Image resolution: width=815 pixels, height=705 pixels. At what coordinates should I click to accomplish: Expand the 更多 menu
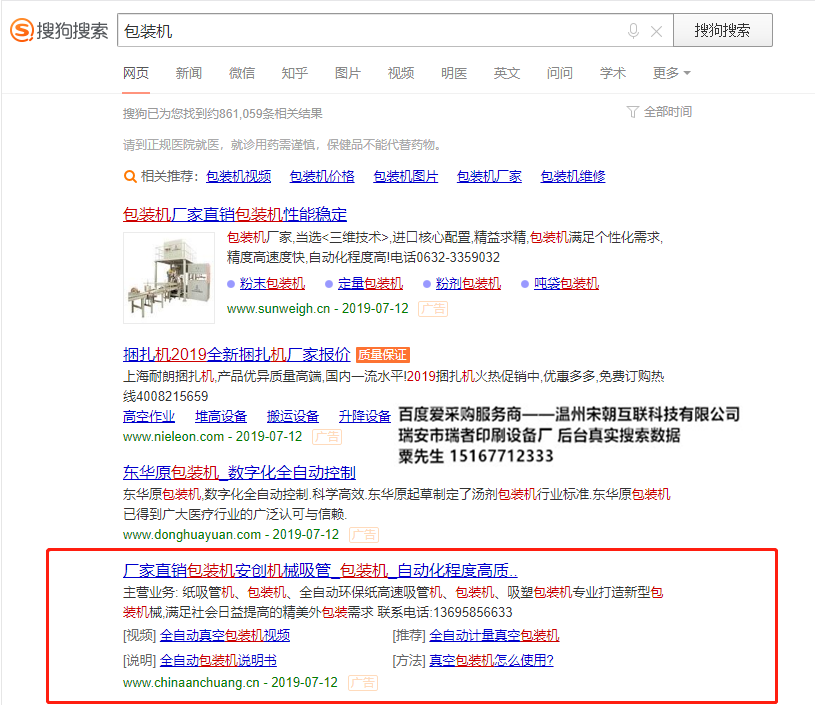coord(672,73)
